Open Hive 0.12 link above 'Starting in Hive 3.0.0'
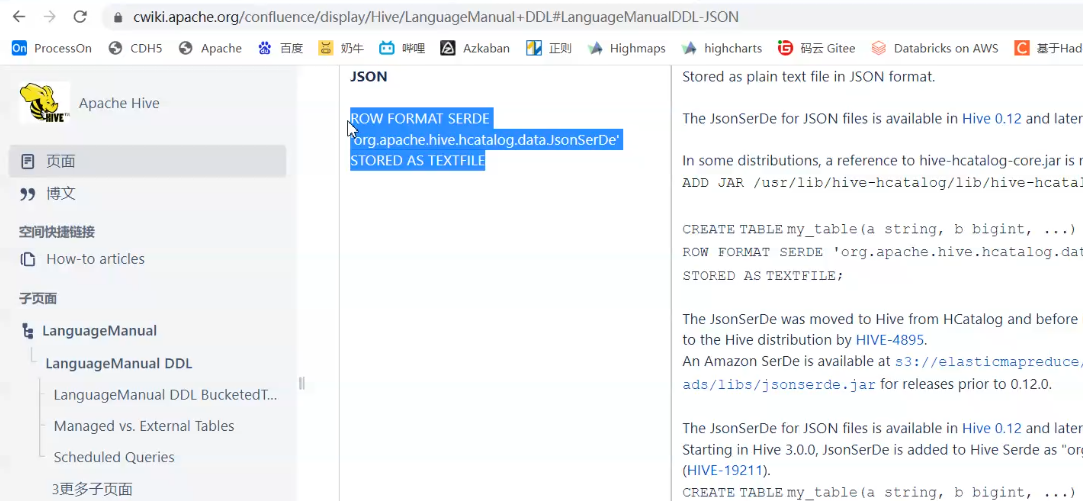Screen dimensions: 1083x501 click(x=991, y=428)
